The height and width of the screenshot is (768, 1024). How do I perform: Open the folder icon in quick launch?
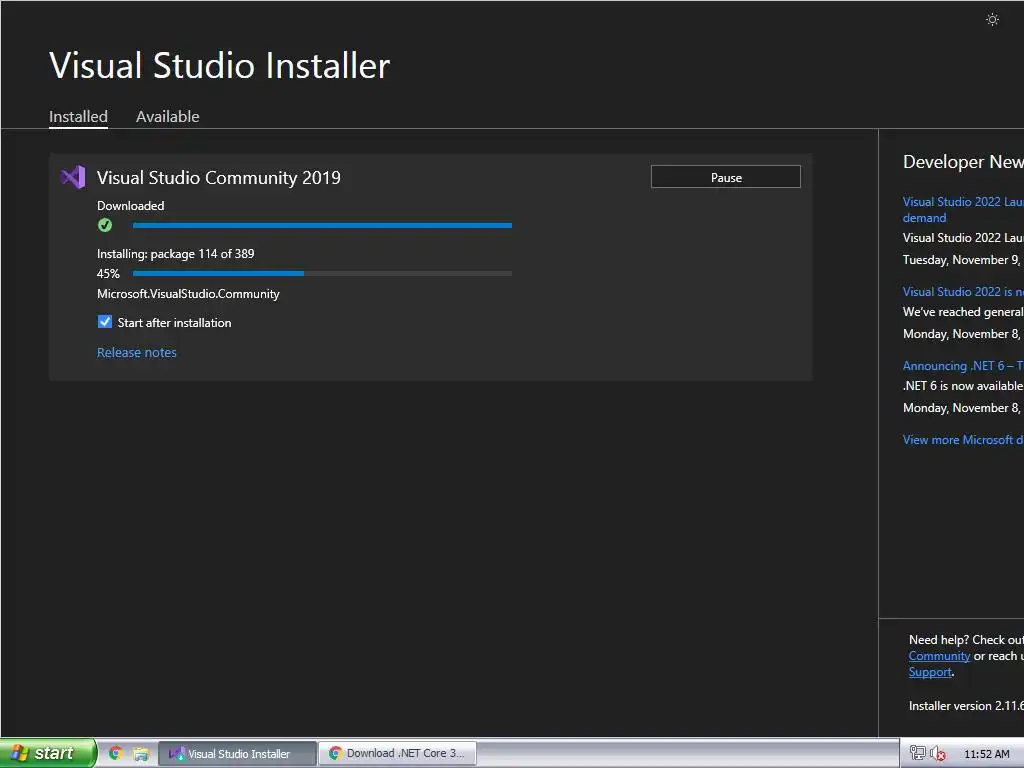click(x=140, y=753)
